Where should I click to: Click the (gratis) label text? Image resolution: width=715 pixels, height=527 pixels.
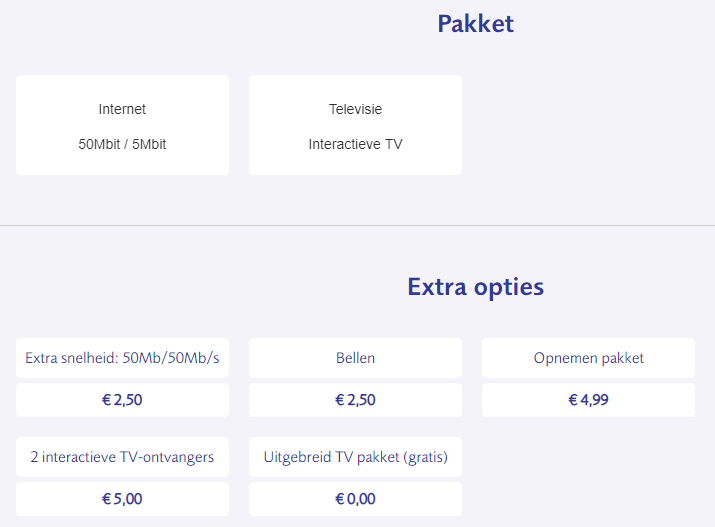pyautogui.click(x=423, y=457)
